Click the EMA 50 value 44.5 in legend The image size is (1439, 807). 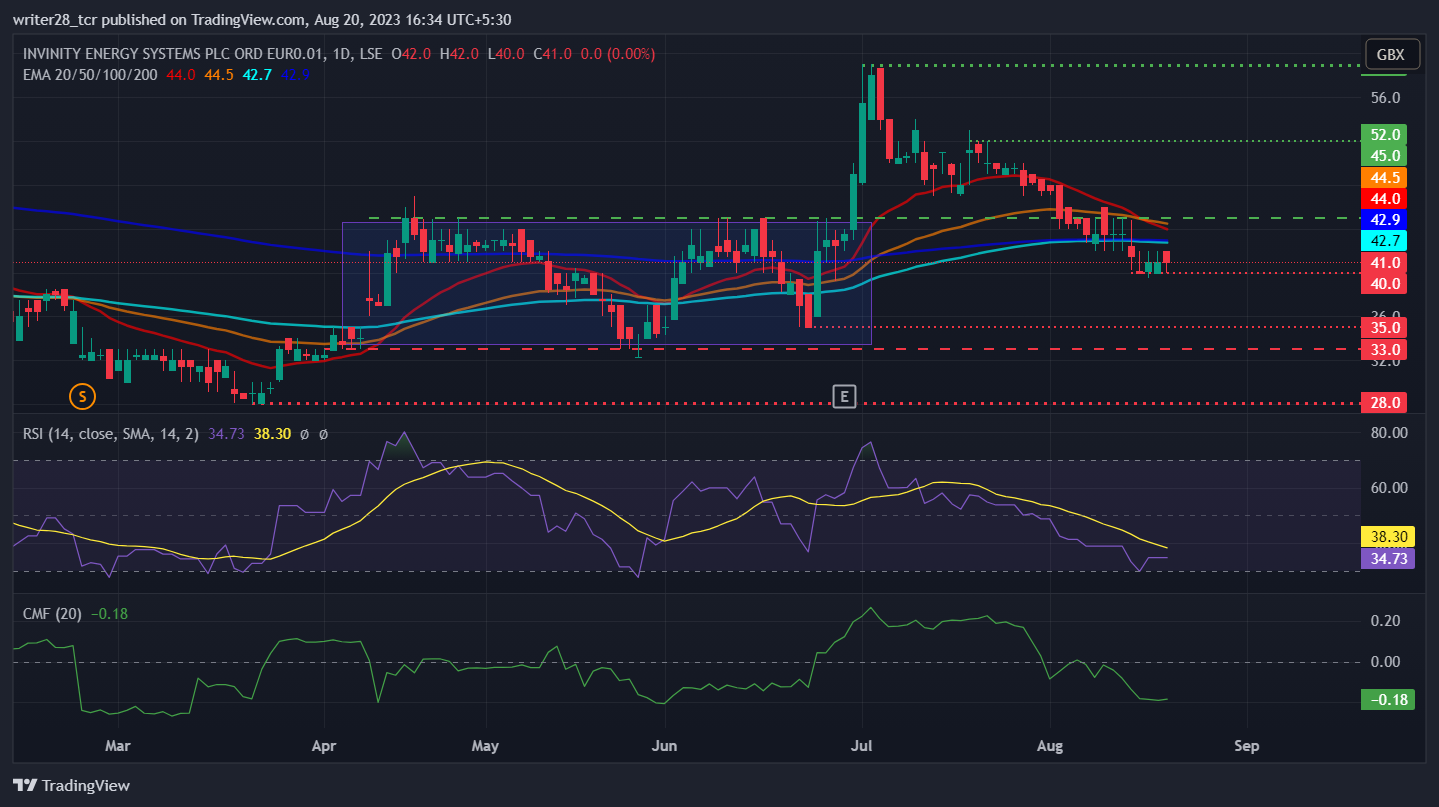coord(219,74)
